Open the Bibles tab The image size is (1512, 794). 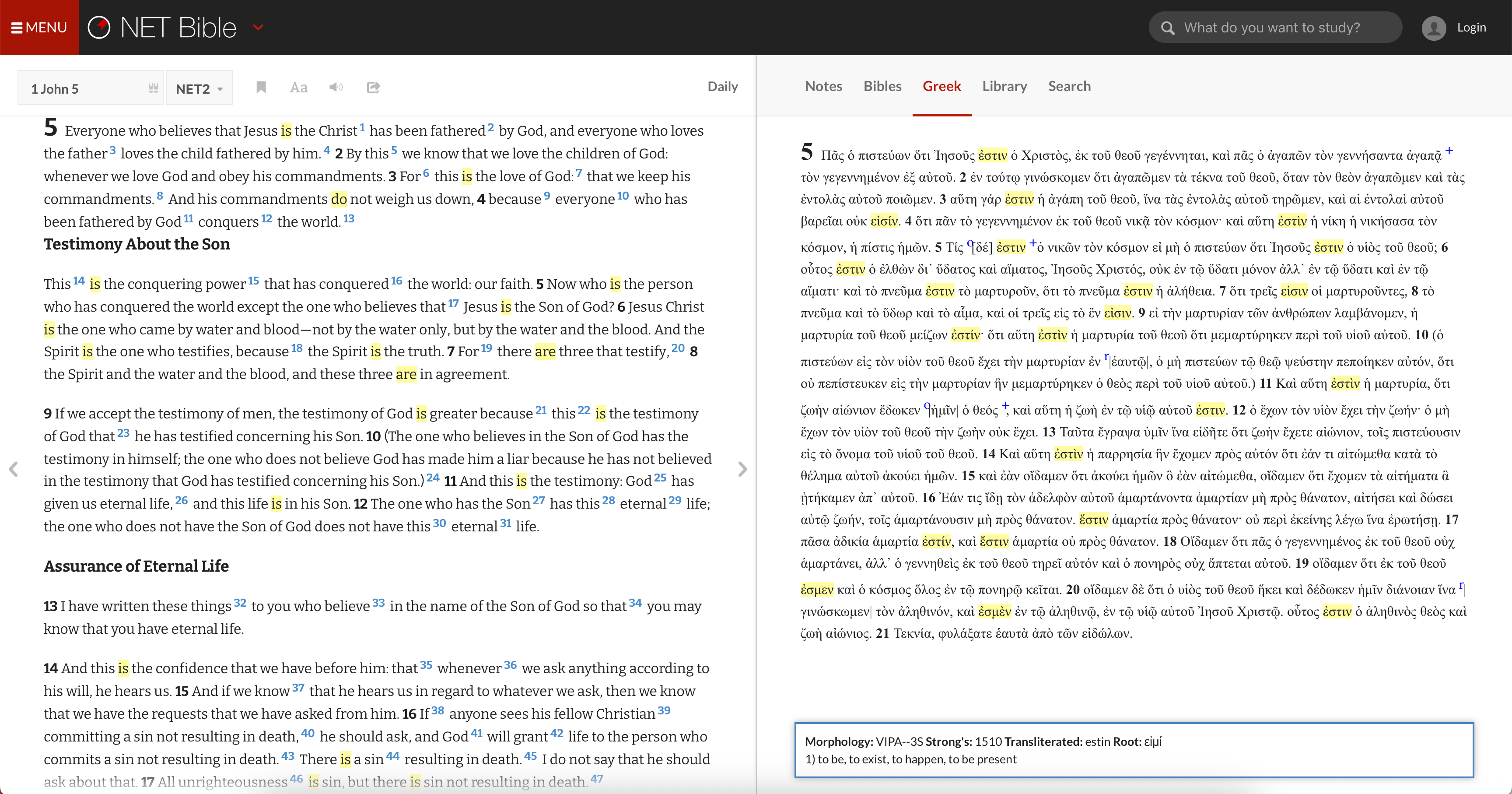click(882, 86)
